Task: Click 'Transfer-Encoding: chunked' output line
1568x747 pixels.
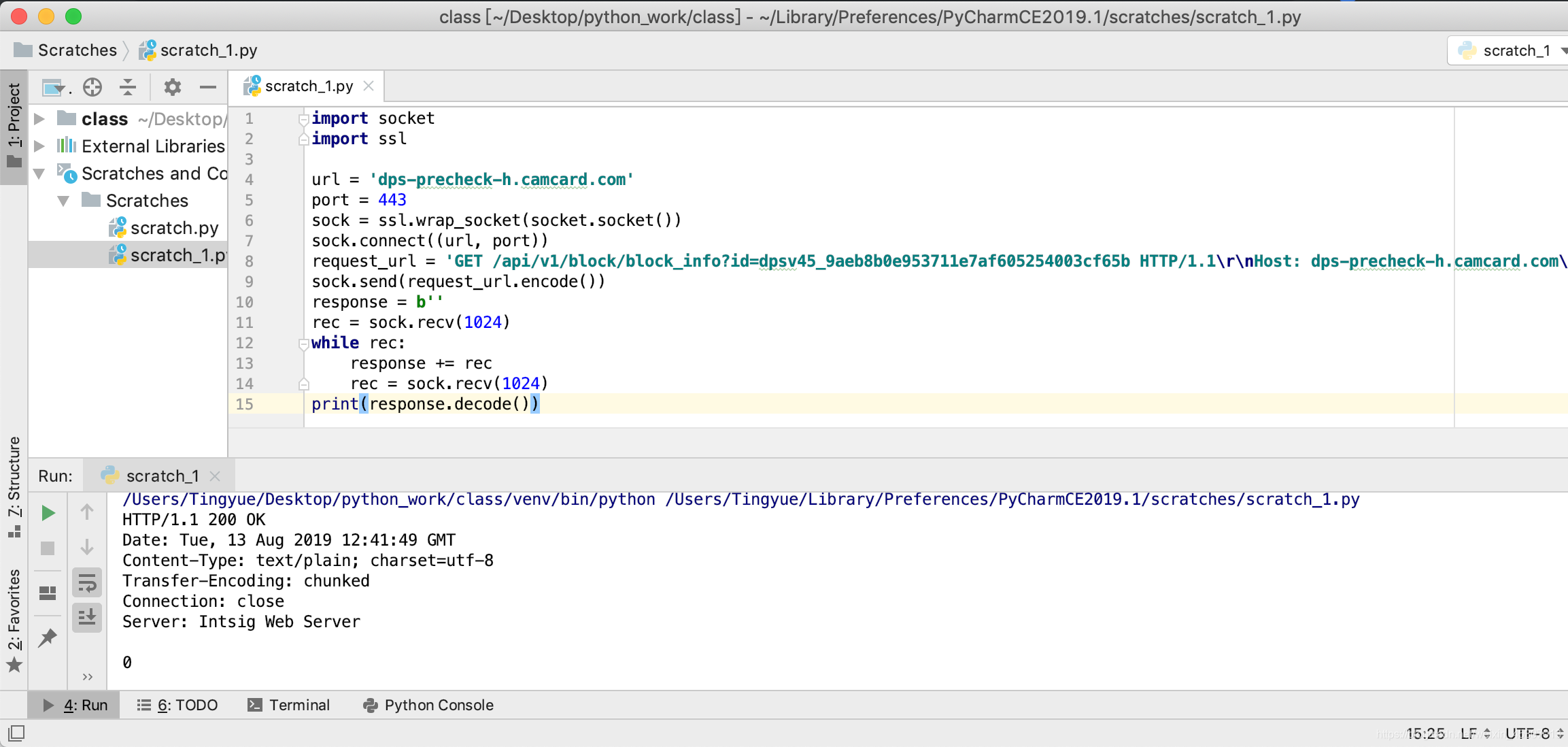Action: pyautogui.click(x=246, y=581)
